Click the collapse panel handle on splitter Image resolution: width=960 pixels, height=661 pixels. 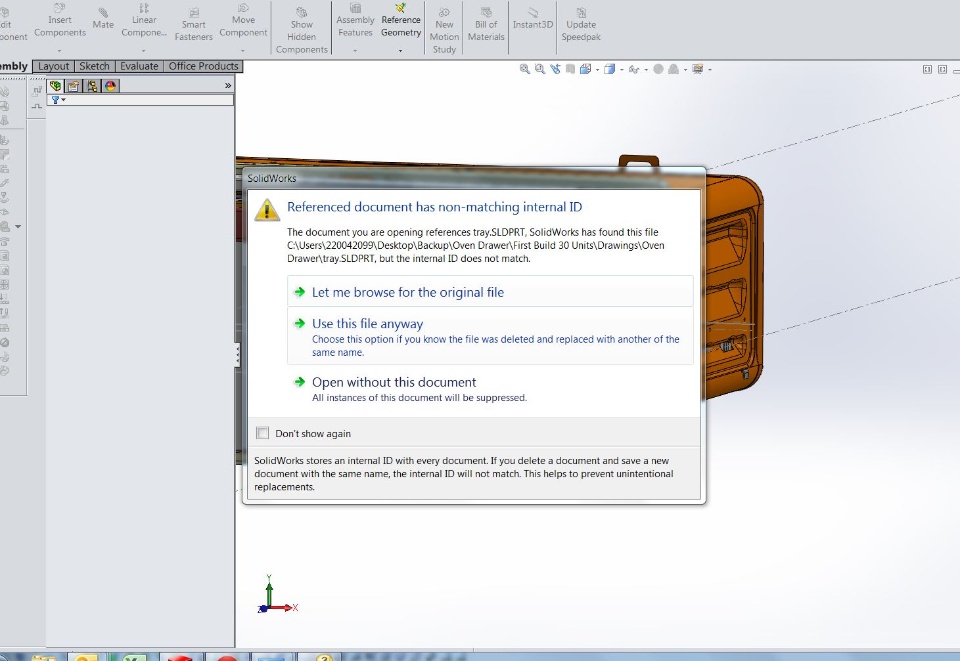click(x=238, y=355)
